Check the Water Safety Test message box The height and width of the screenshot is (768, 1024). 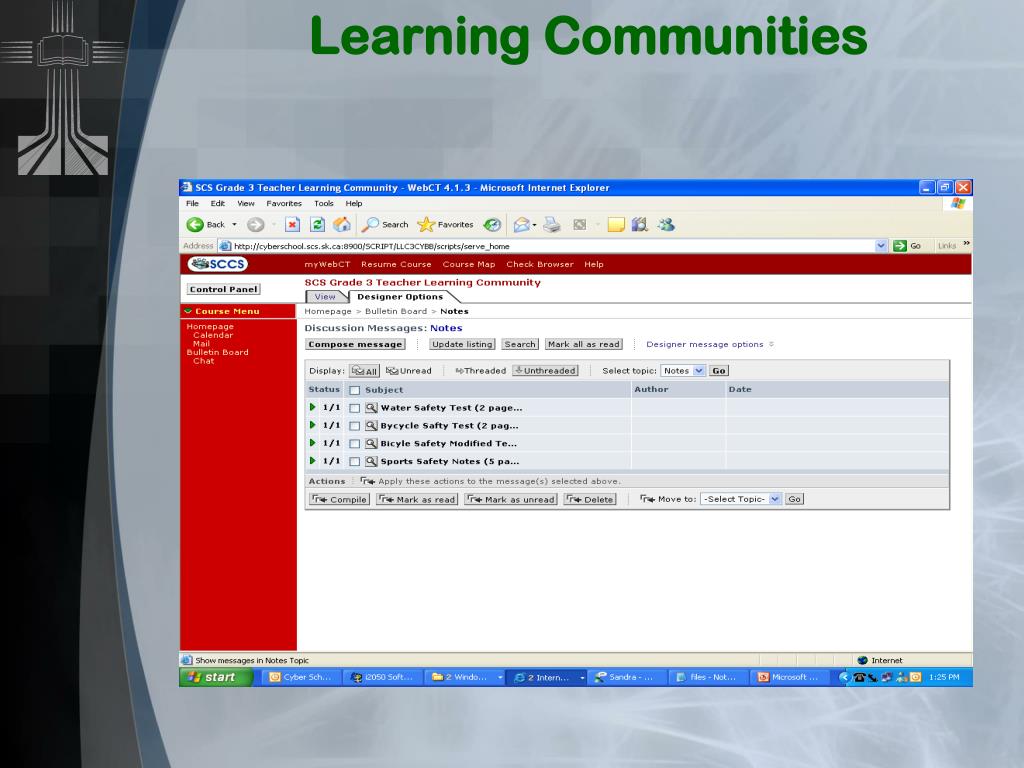pyautogui.click(x=355, y=408)
